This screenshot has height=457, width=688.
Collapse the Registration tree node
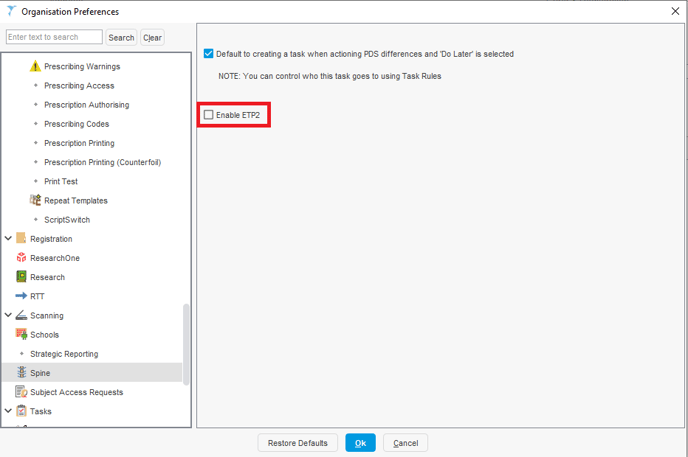tap(9, 239)
